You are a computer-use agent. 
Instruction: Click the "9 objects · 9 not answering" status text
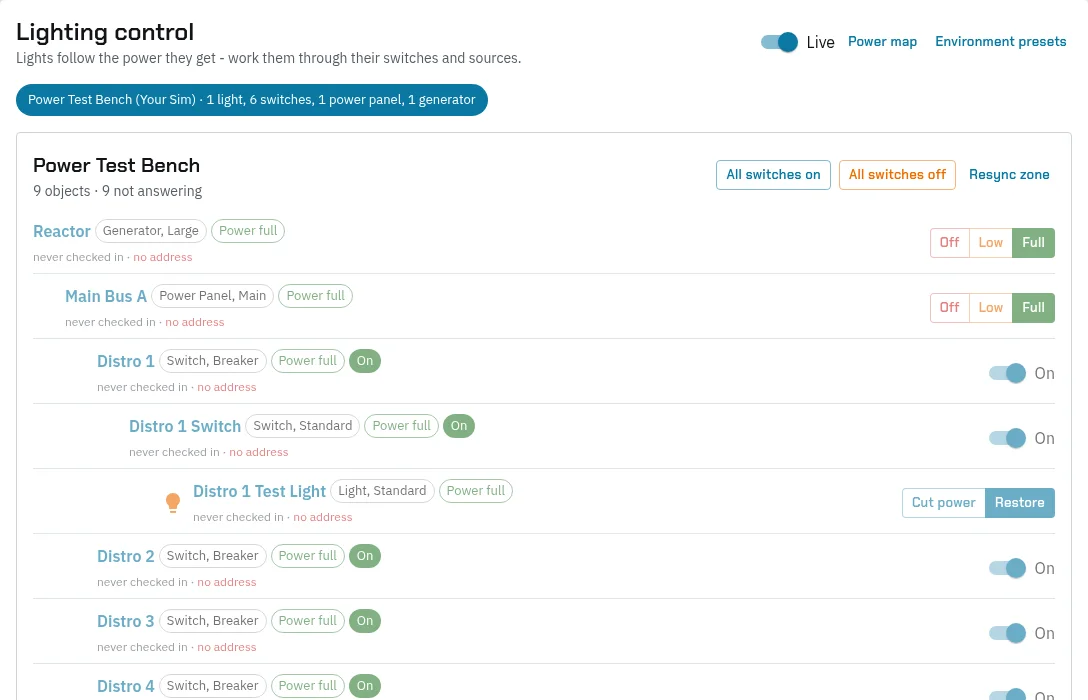click(117, 191)
